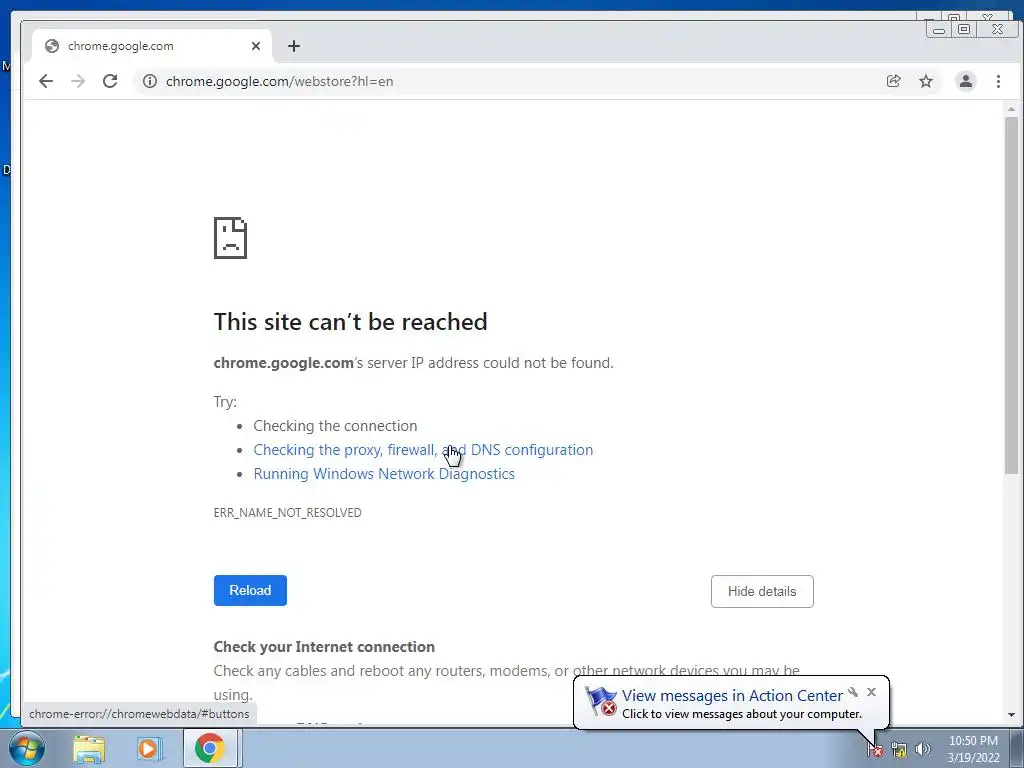Click the 'Checking the connection' bullet text
The image size is (1024, 768).
[335, 426]
